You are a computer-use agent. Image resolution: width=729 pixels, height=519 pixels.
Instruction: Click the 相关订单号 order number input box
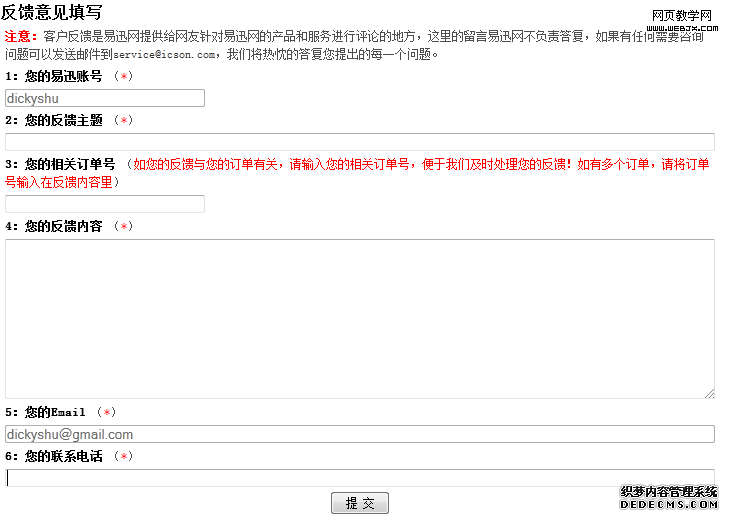pyautogui.click(x=105, y=204)
